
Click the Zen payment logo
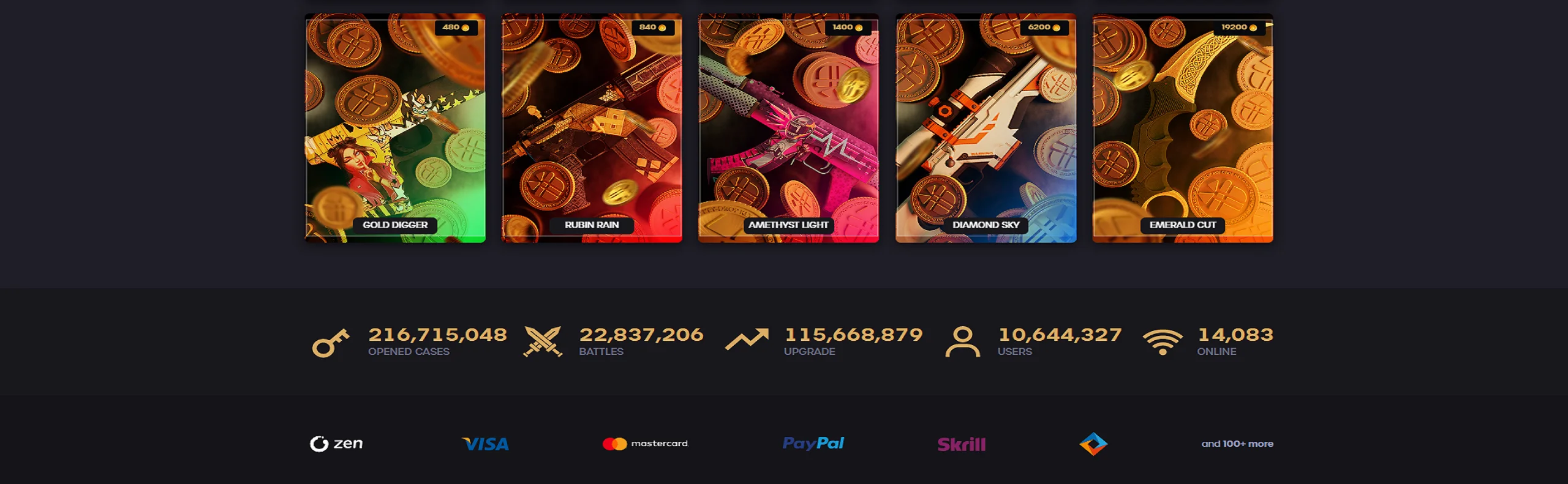[336, 444]
